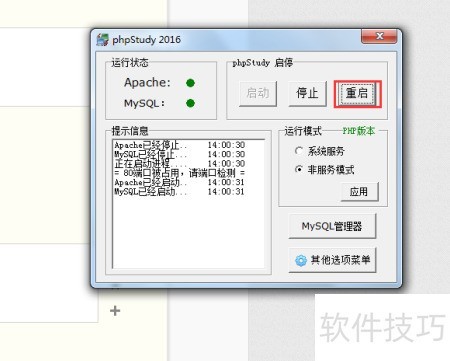The height and width of the screenshot is (361, 450).
Task: Click the green Apache status indicator
Action: [x=190, y=83]
